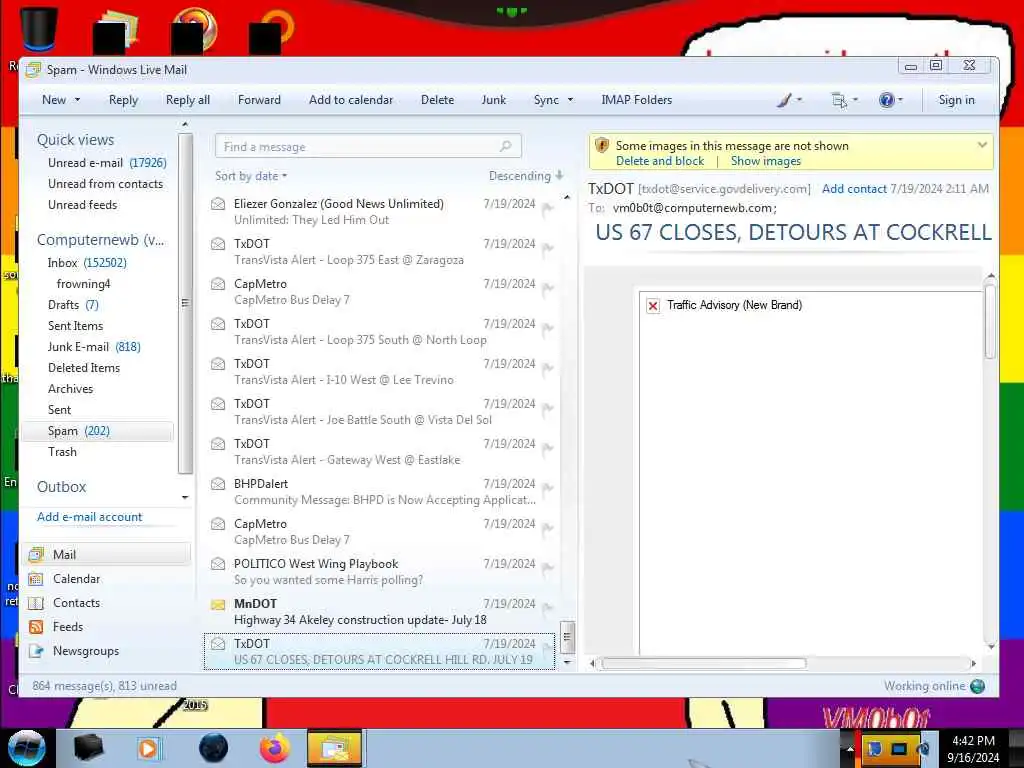This screenshot has width=1024, height=768.
Task: Click the Feeds RSS icon
Action: point(36,627)
